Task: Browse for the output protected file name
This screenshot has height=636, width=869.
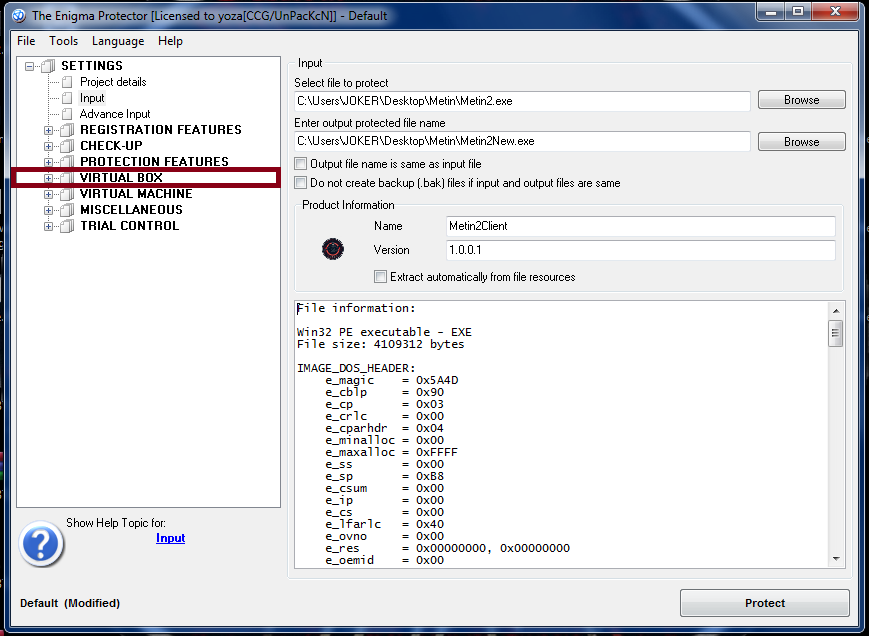Action: click(x=801, y=142)
